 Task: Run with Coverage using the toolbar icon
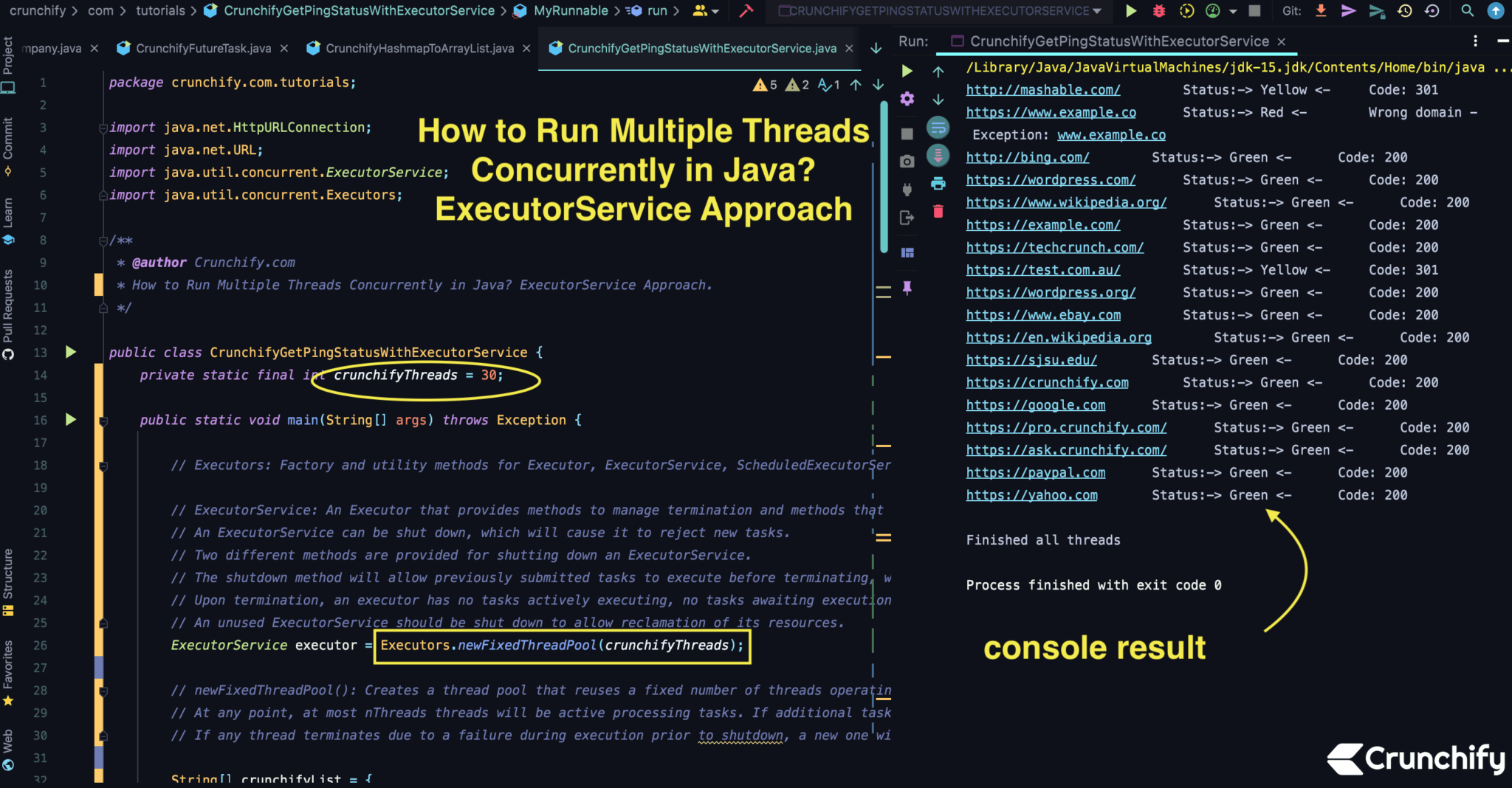coord(1186,11)
